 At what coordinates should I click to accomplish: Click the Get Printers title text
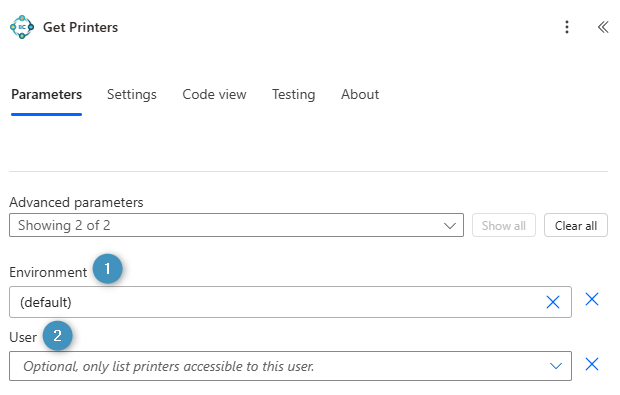click(x=80, y=27)
